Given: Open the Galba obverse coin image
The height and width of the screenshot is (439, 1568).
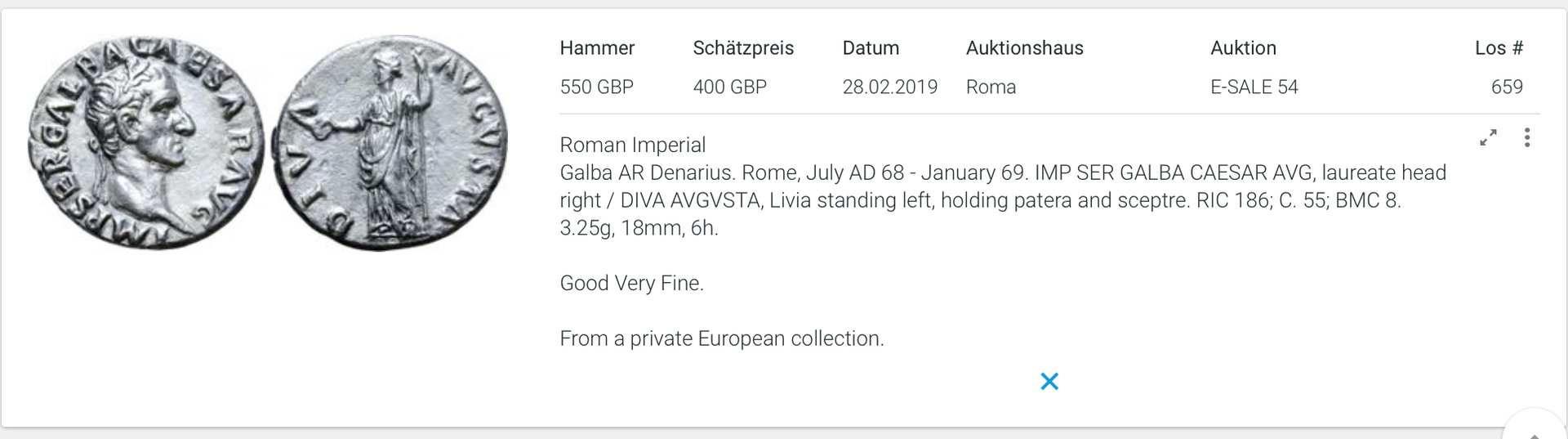Looking at the screenshot, I should tap(146, 142).
